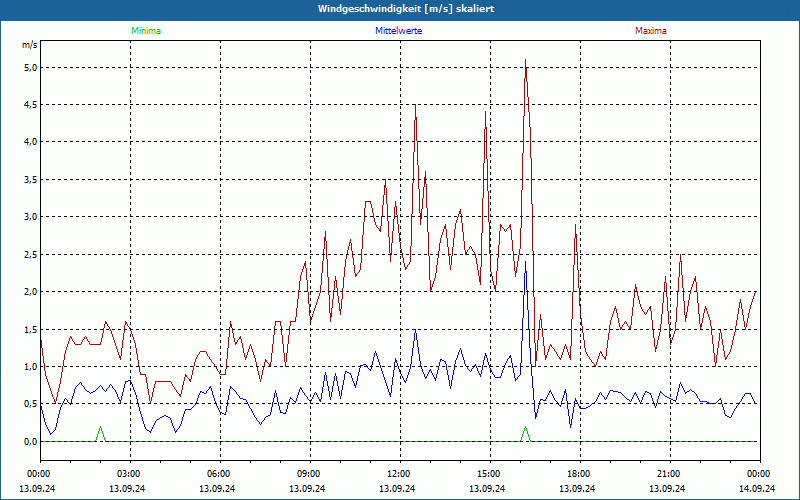Image resolution: width=800 pixels, height=500 pixels.
Task: Click the Maxima legend label
Action: pyautogui.click(x=651, y=31)
